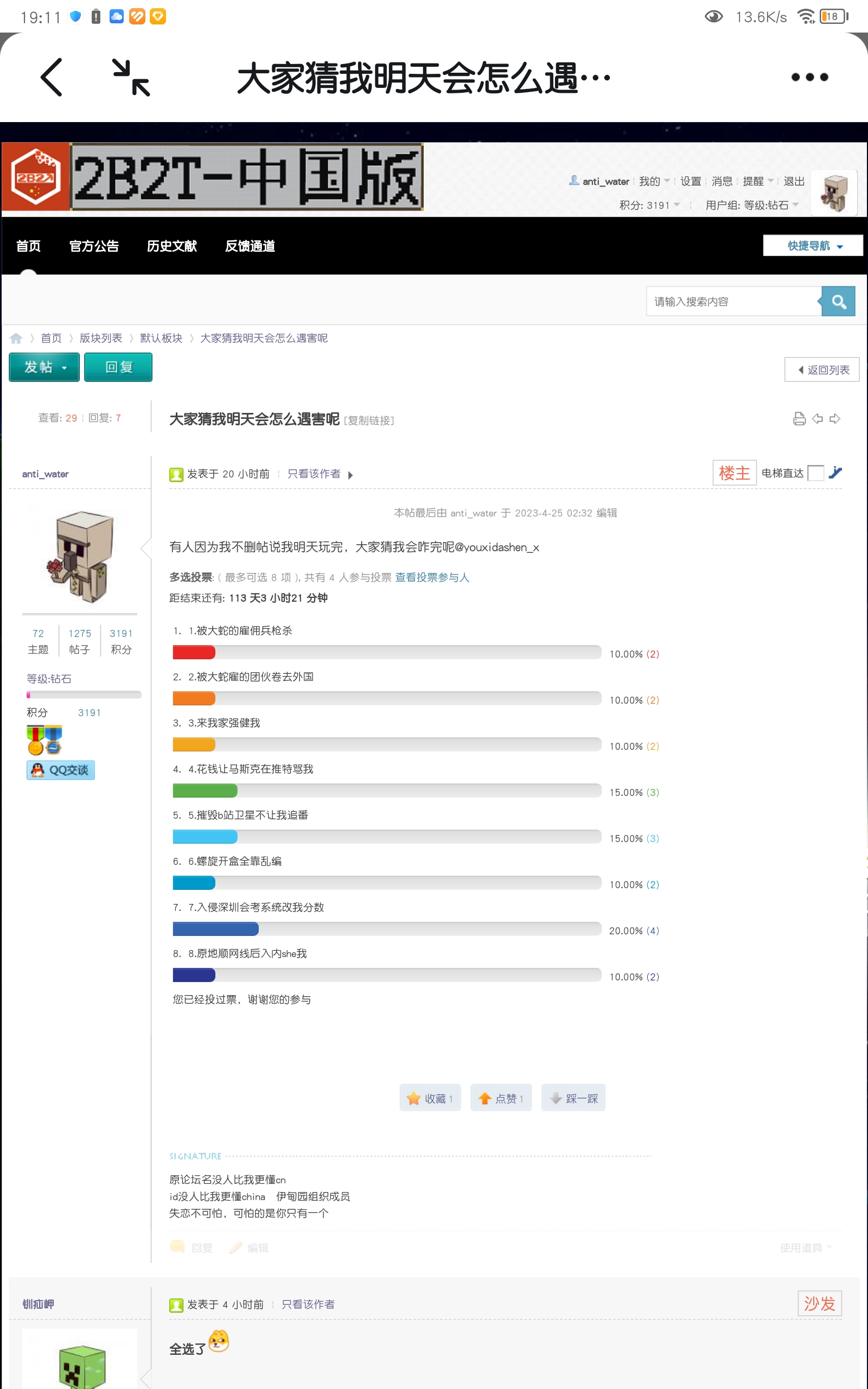This screenshot has height=1389, width=868.
Task: Open 官方公告 in the navigation bar
Action: 94,246
